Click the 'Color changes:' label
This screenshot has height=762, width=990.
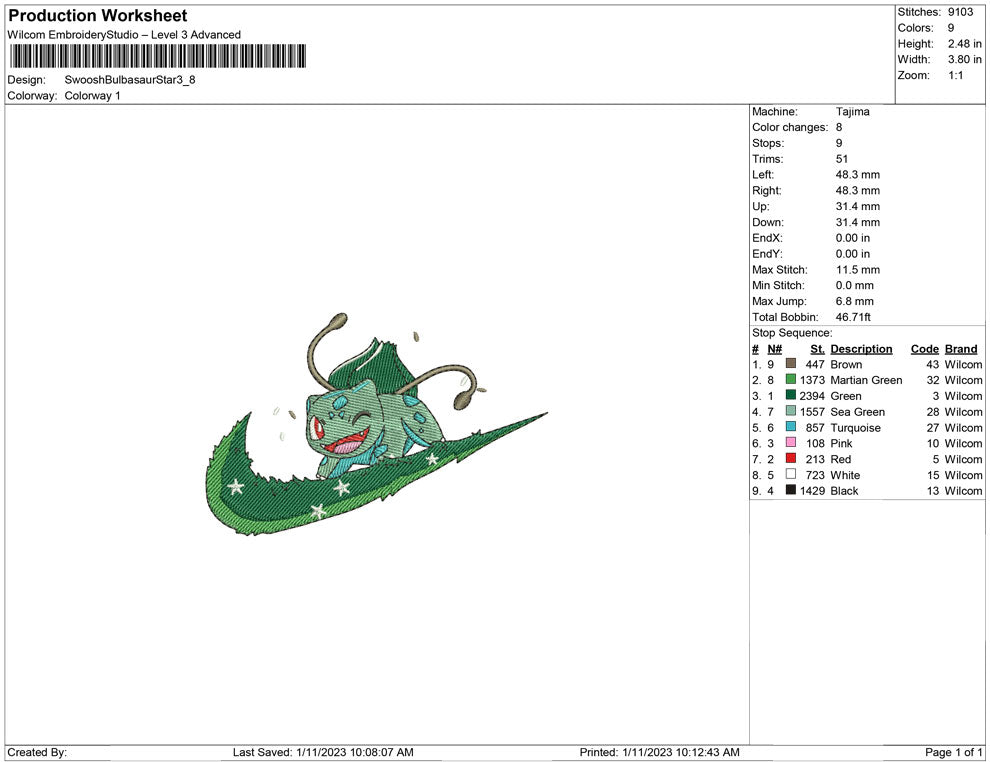pyautogui.click(x=790, y=128)
